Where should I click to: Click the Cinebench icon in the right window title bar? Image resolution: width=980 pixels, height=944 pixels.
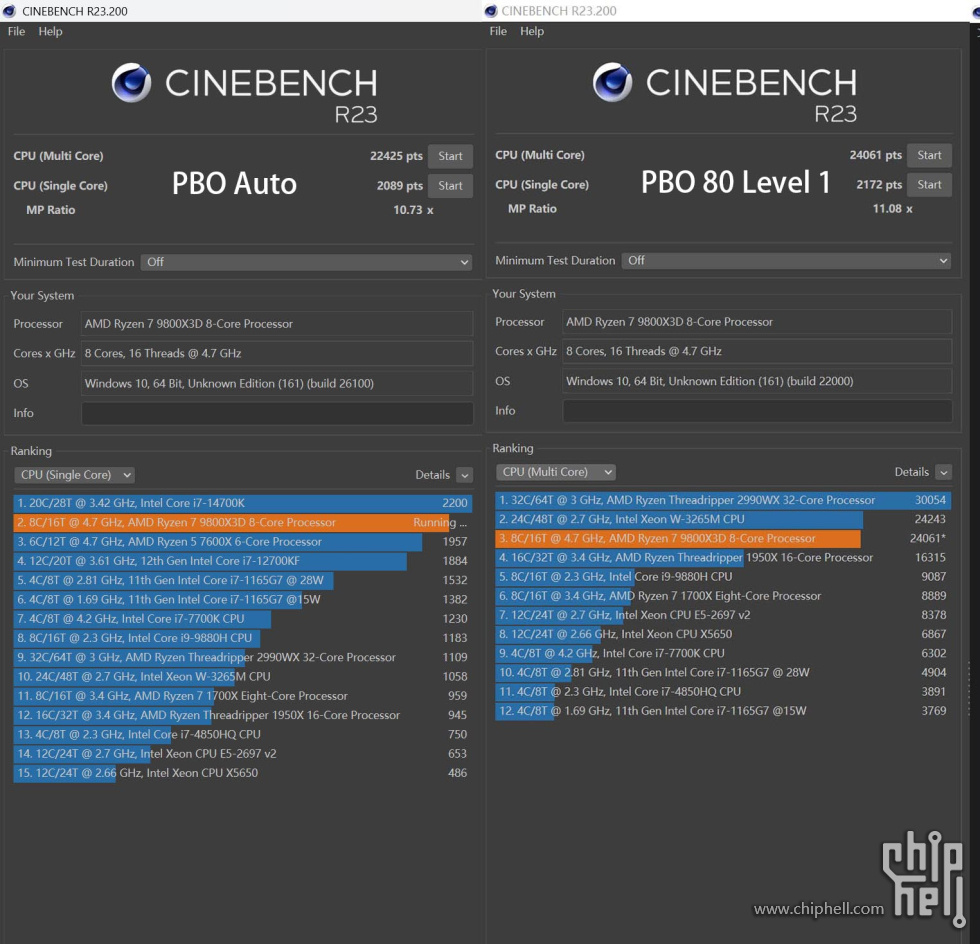click(x=491, y=11)
